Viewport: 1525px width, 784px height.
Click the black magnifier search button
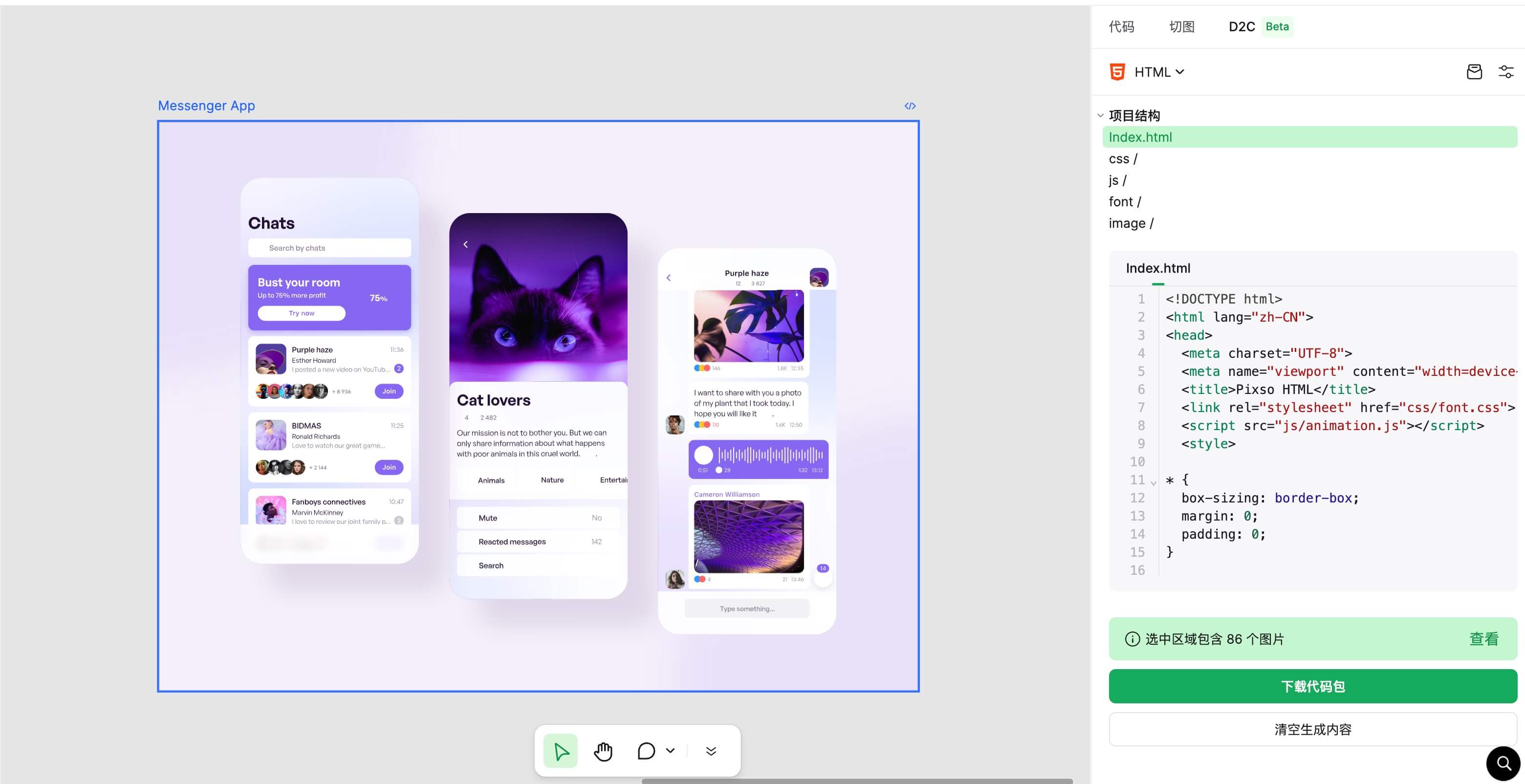point(1503,763)
